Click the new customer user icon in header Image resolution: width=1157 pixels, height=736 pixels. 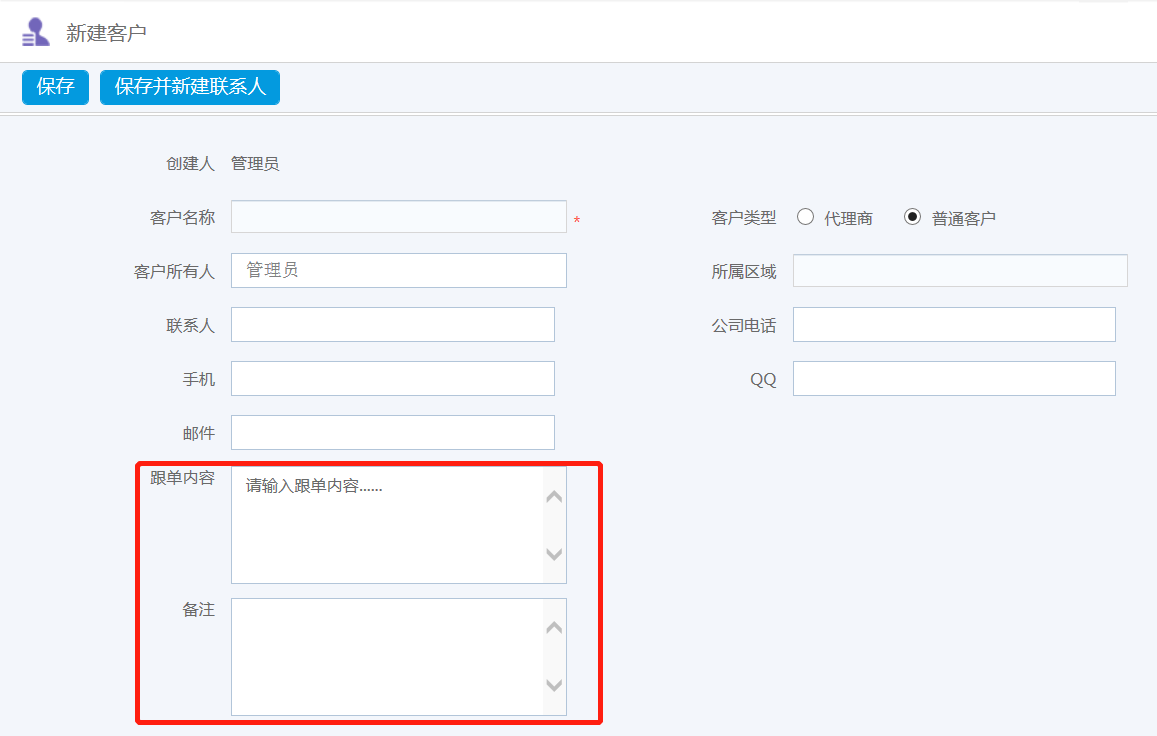click(36, 32)
